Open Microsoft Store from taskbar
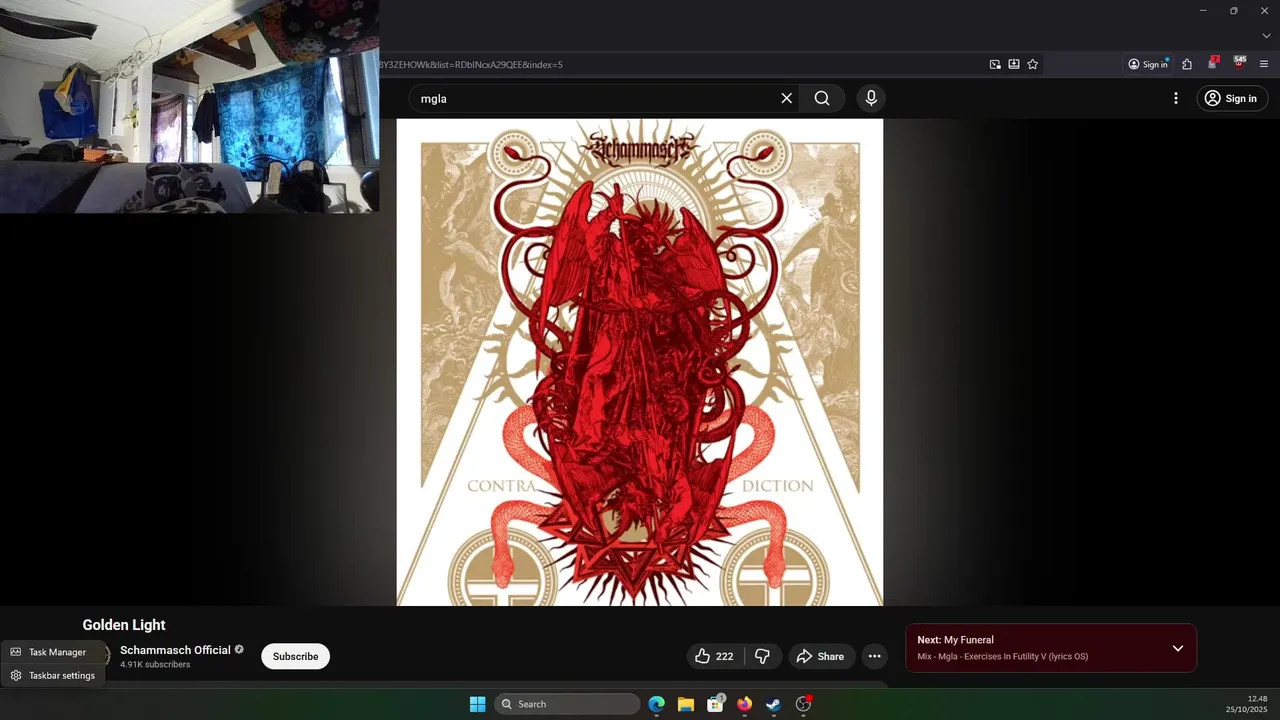This screenshot has width=1280, height=720. coord(715,704)
